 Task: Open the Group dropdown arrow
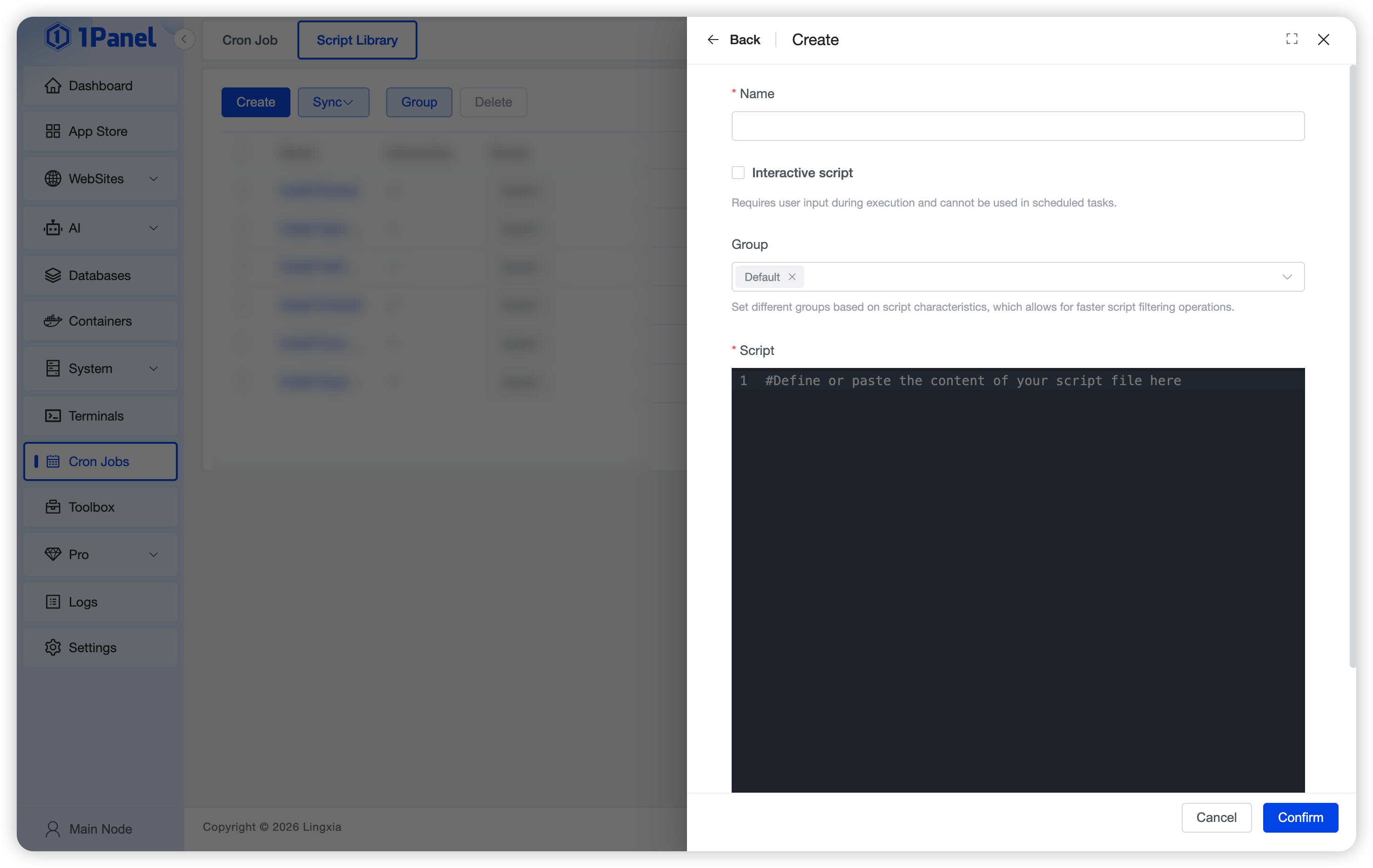pyautogui.click(x=1286, y=277)
